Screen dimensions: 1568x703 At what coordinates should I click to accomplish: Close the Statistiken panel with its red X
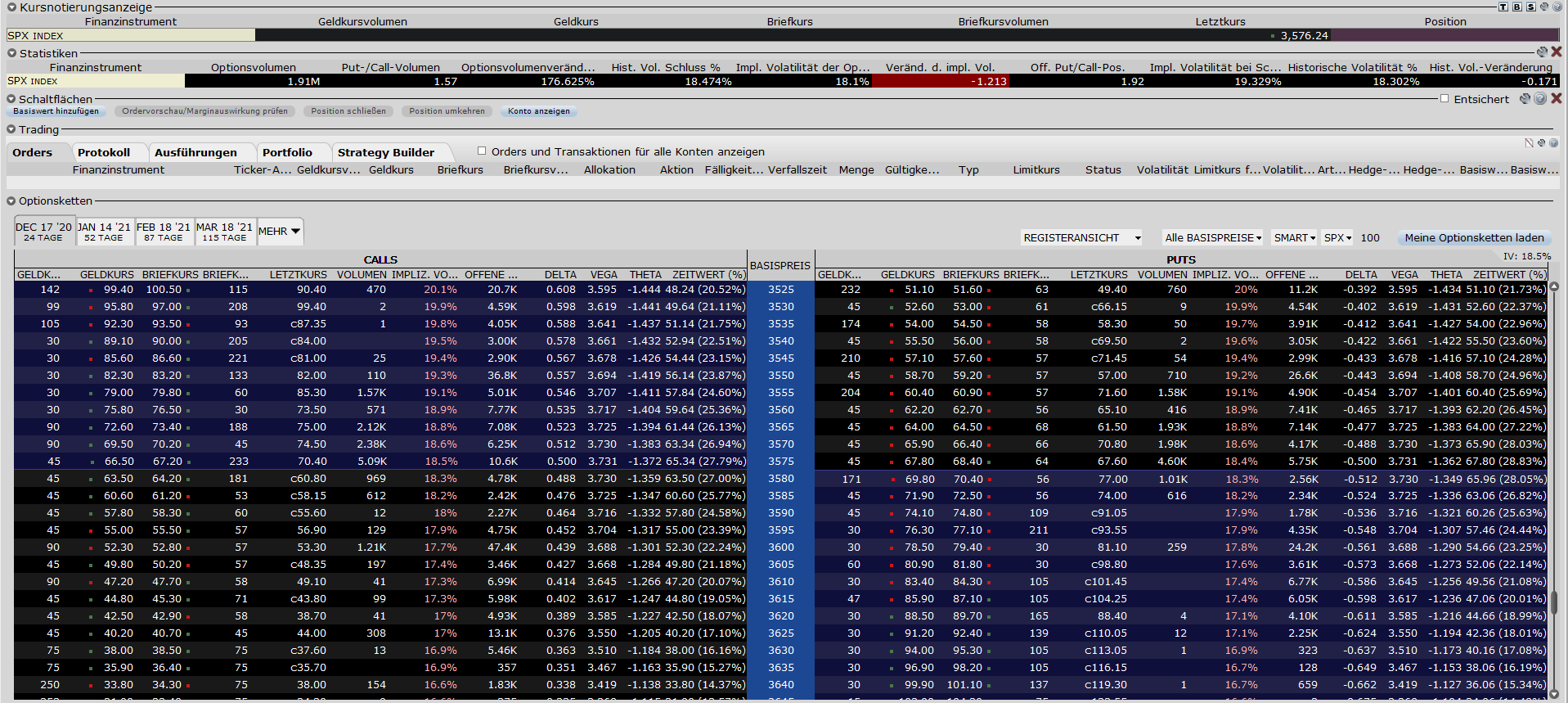[x=1557, y=52]
